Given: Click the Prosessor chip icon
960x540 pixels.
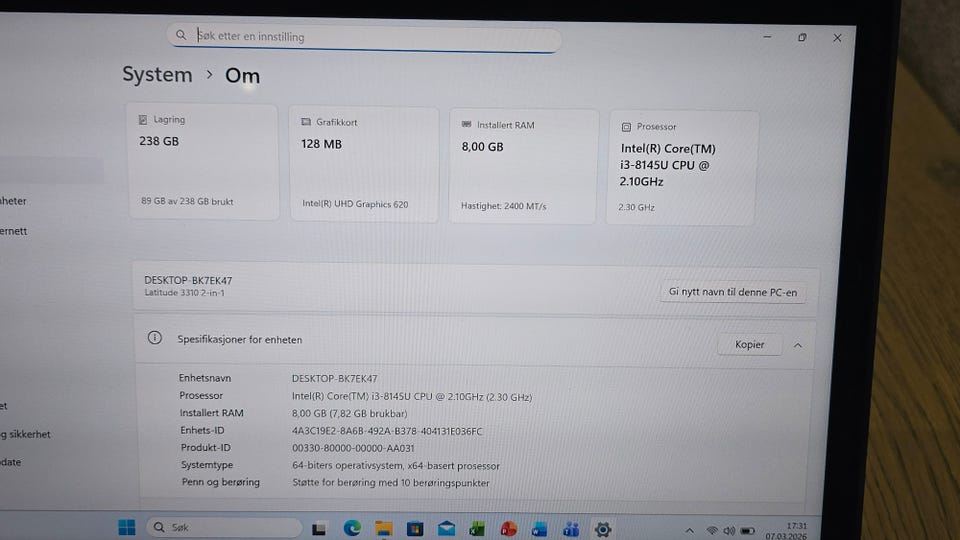Looking at the screenshot, I should (x=626, y=127).
